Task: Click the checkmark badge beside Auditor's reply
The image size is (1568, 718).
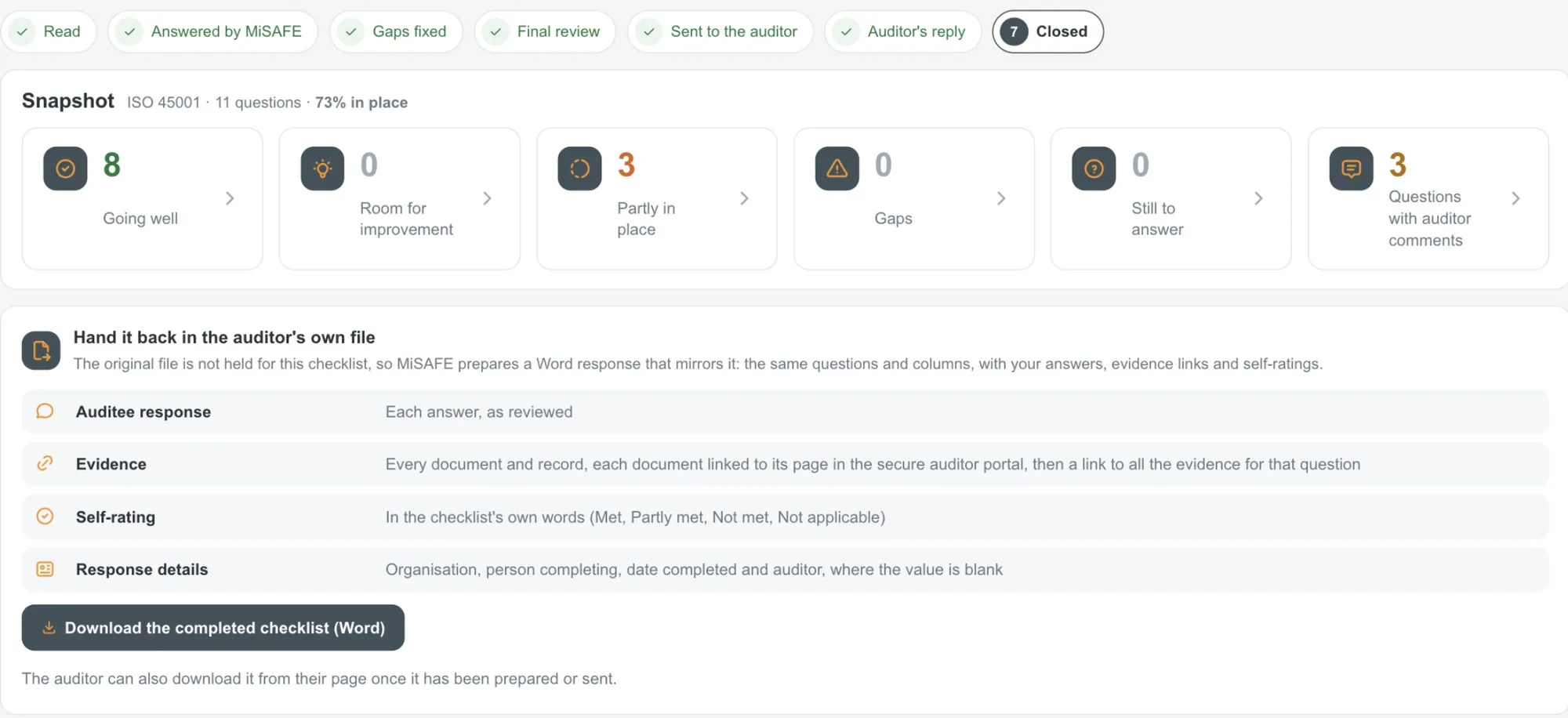Action: click(x=846, y=31)
